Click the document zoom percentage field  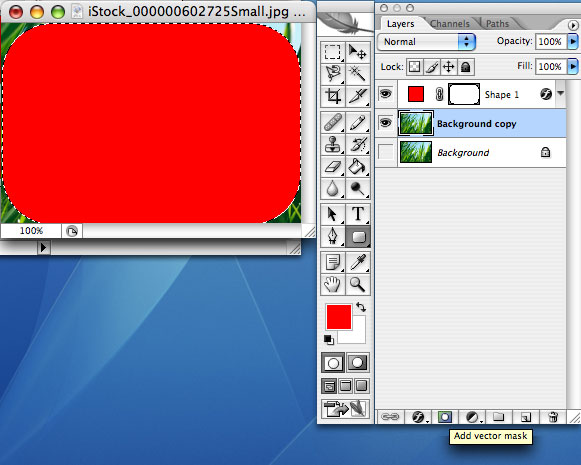pyautogui.click(x=31, y=231)
